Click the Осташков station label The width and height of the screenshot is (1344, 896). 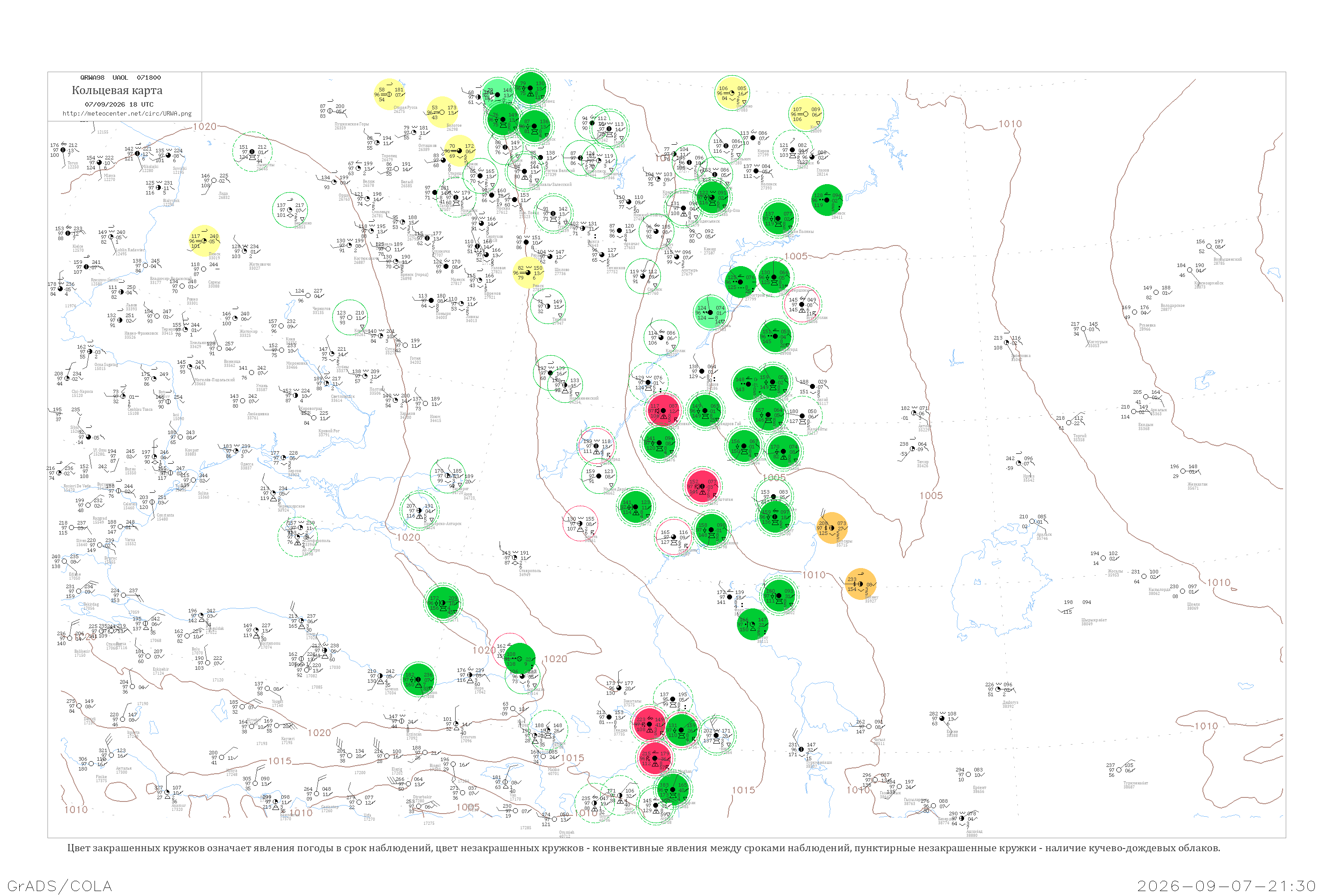click(427, 147)
